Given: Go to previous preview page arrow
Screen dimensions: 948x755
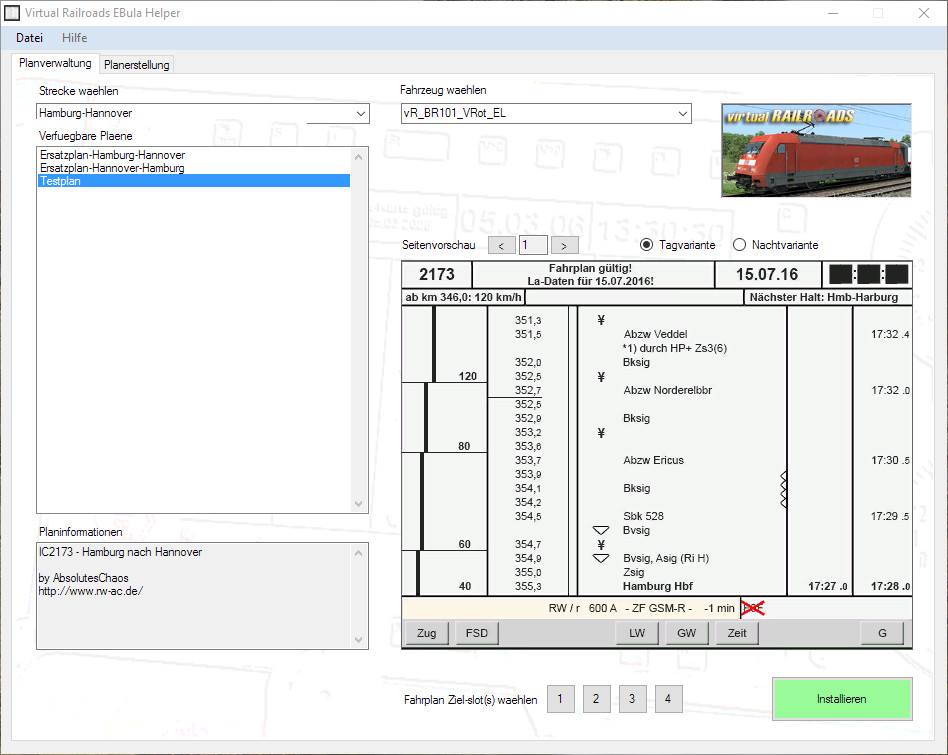Looking at the screenshot, I should click(x=502, y=245).
